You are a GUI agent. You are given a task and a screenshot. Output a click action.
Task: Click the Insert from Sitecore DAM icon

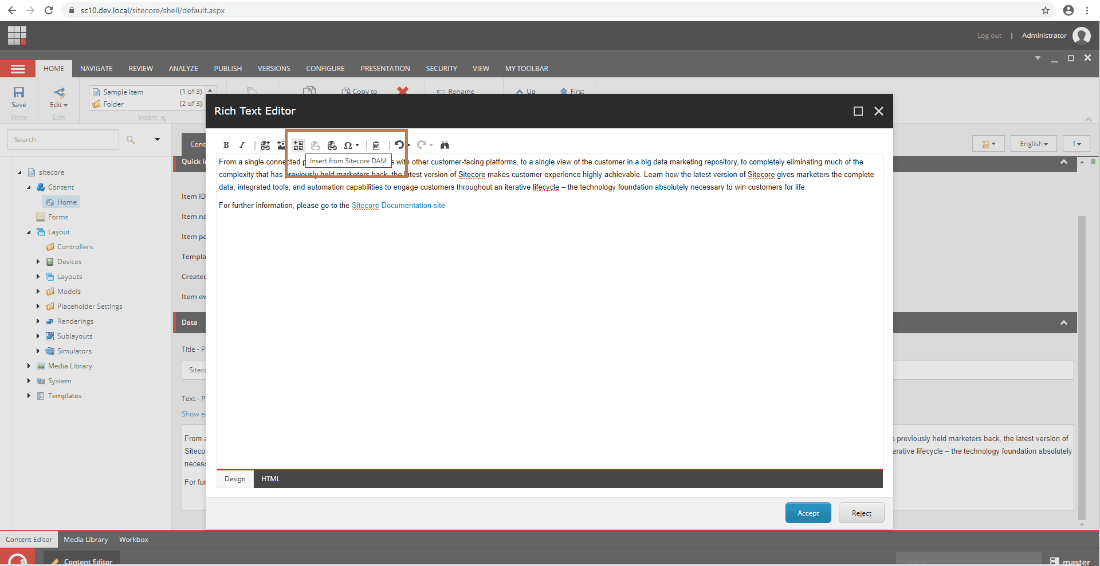click(x=298, y=145)
